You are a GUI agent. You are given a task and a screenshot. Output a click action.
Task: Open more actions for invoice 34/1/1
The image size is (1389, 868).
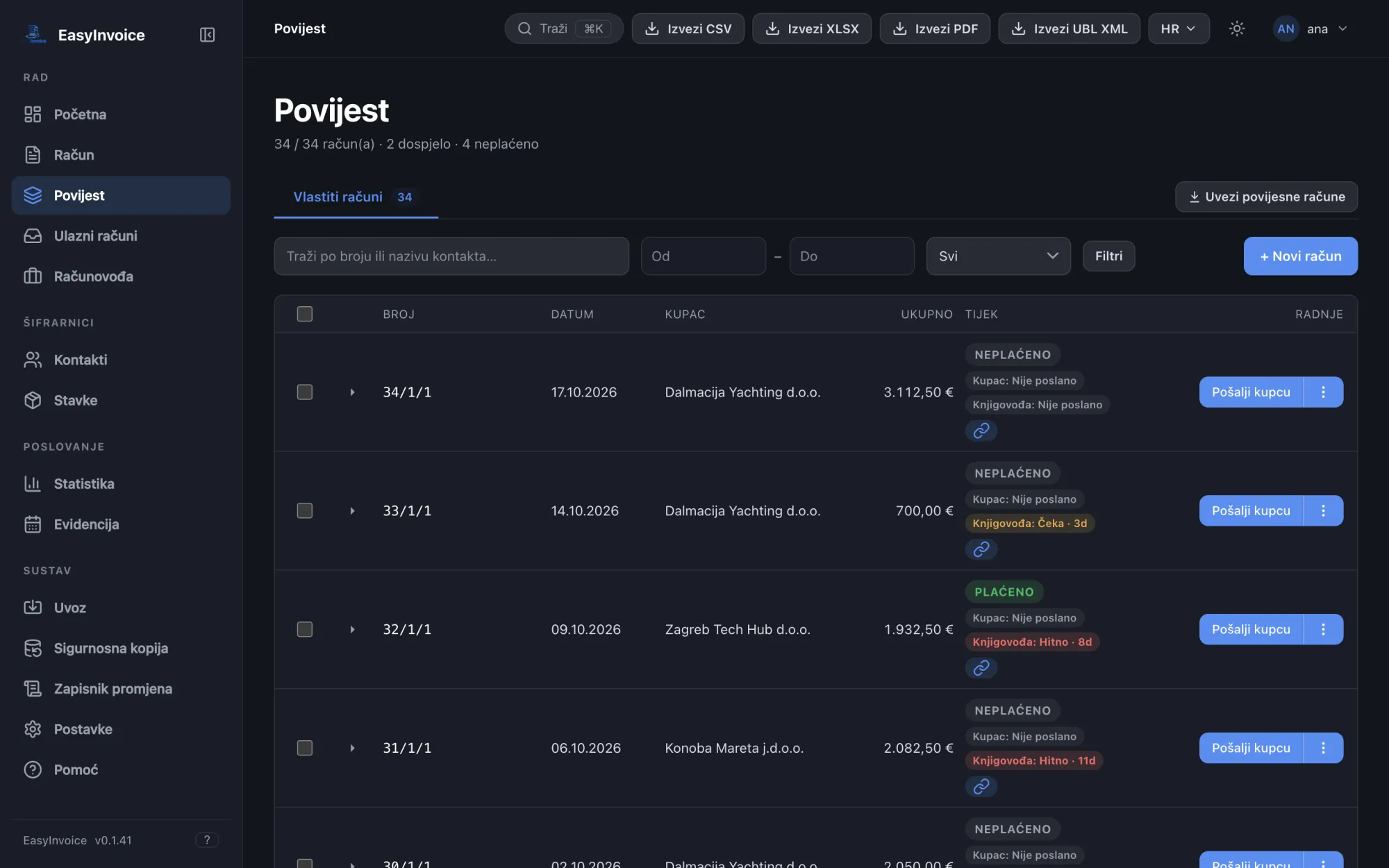(x=1324, y=392)
